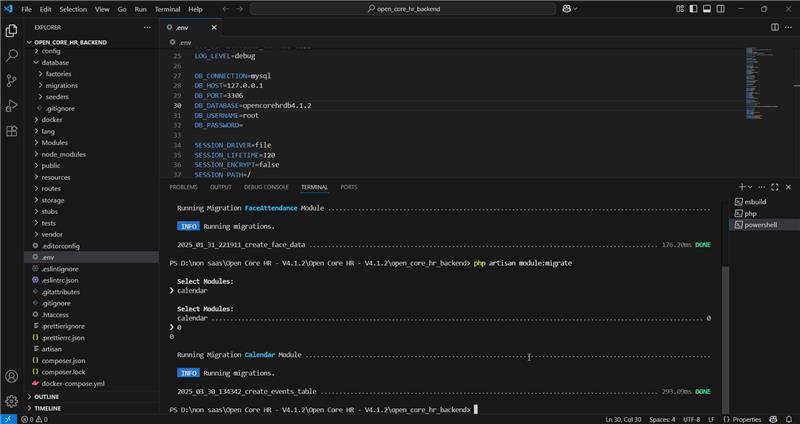Screen dimensions: 800x424
Task: Select the esbuild terminal
Action: click(764, 202)
